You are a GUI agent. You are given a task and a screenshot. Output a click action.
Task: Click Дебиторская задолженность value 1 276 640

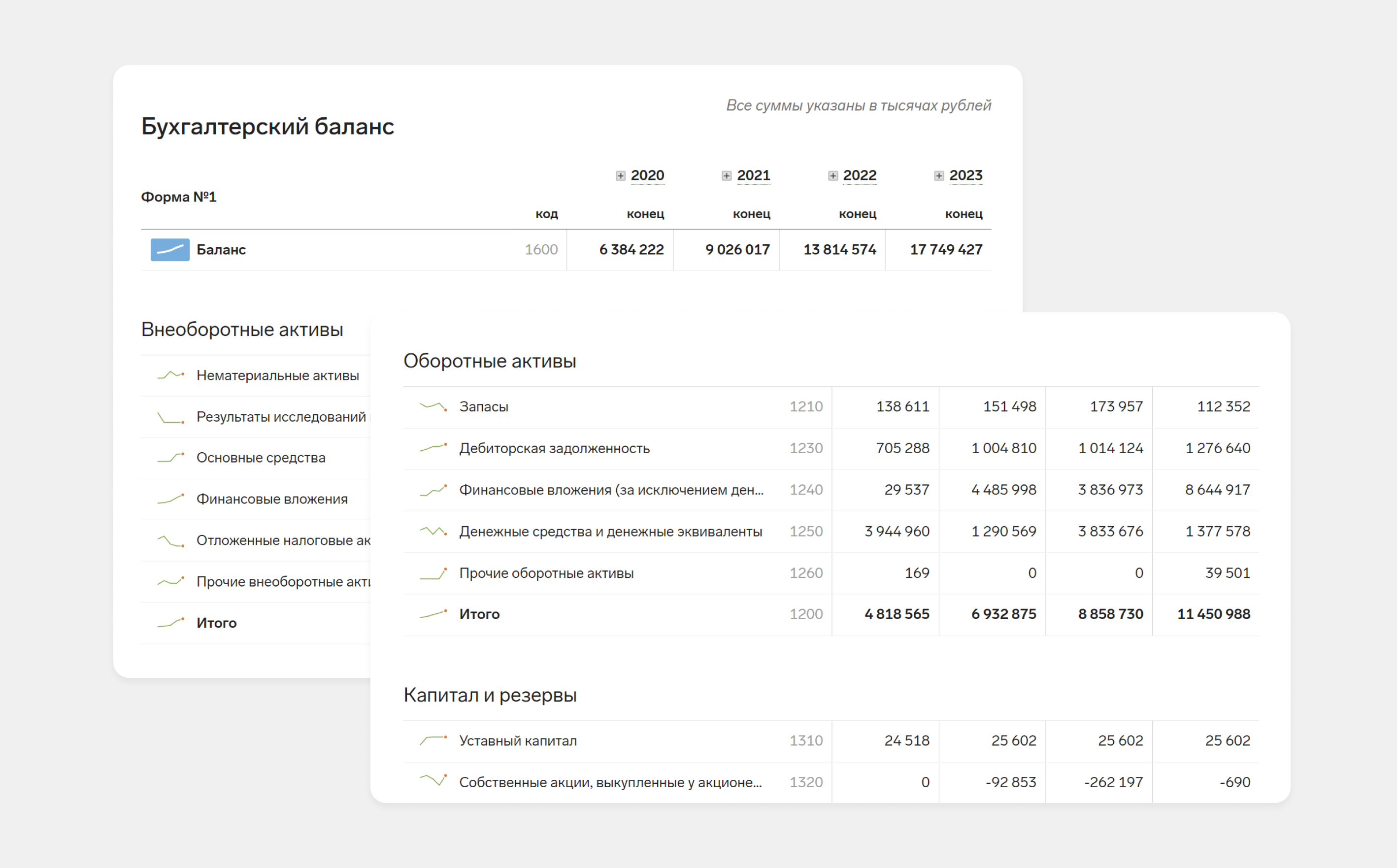click(x=1218, y=448)
